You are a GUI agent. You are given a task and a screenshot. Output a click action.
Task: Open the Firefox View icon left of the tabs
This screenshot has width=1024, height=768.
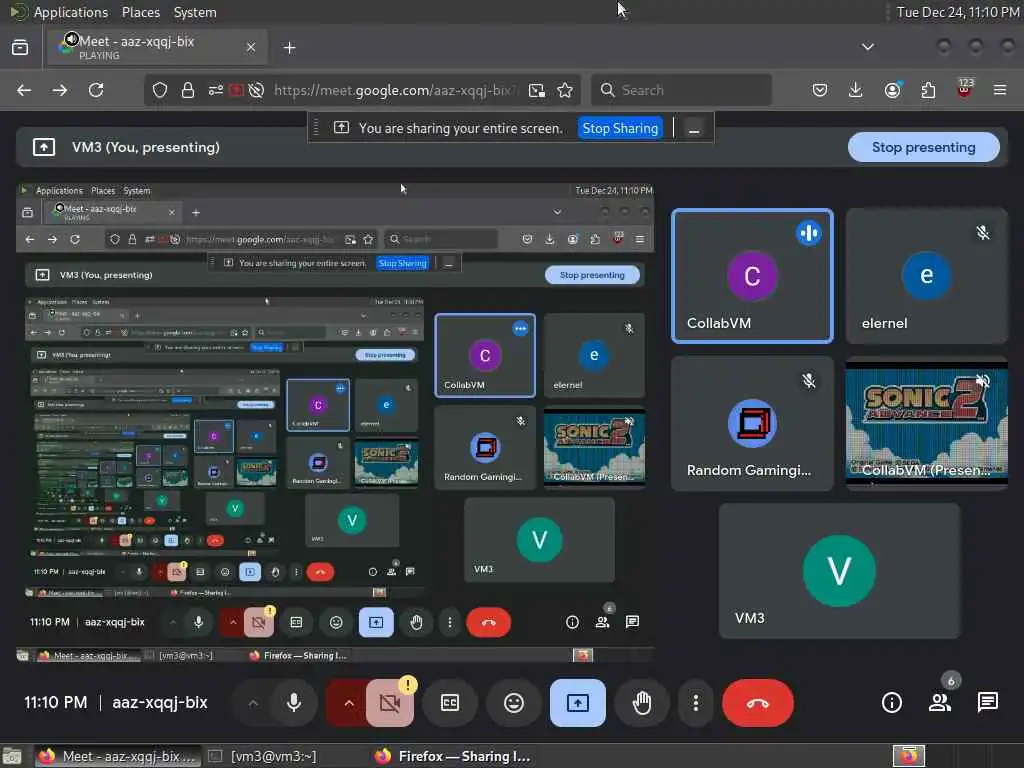[20, 47]
